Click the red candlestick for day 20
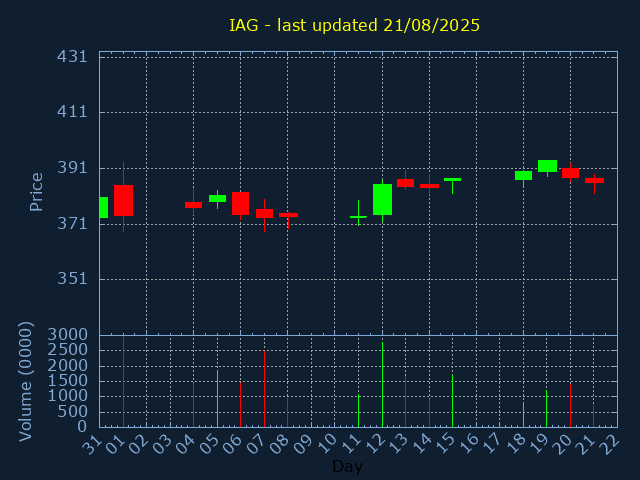Screen dimensions: 640x480 tap(571, 173)
